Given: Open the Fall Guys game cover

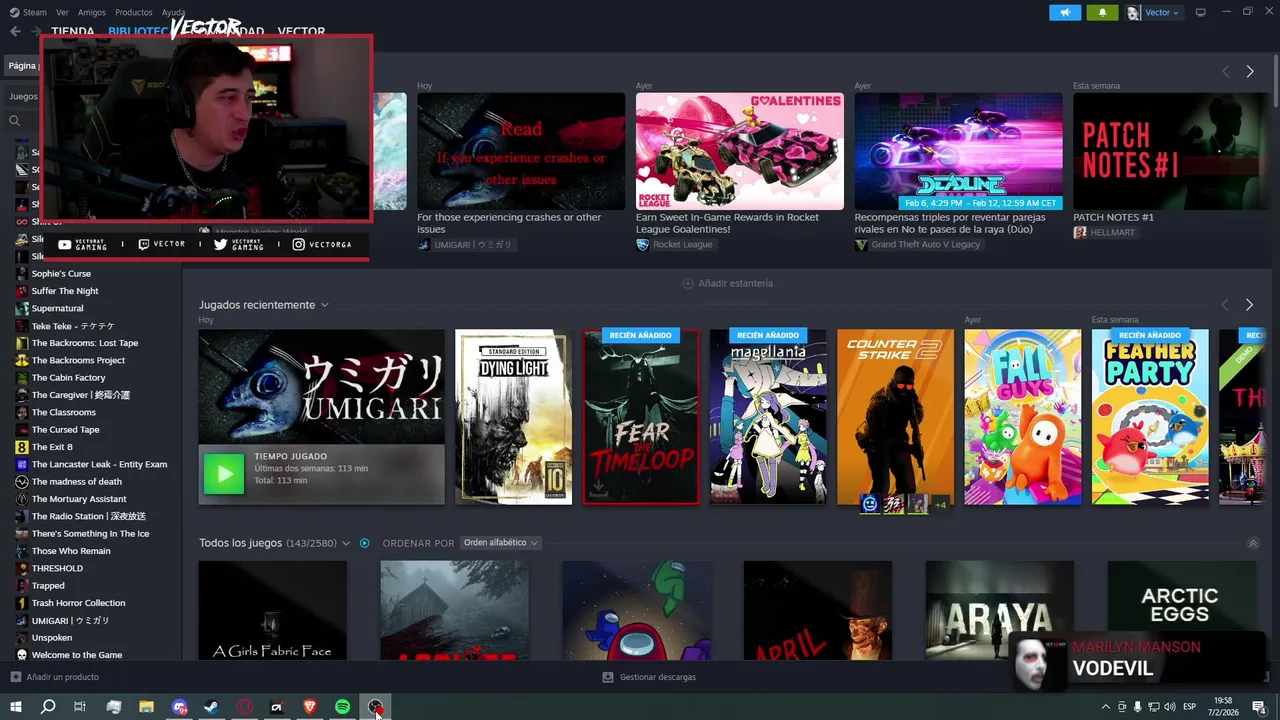Looking at the screenshot, I should 1022,417.
